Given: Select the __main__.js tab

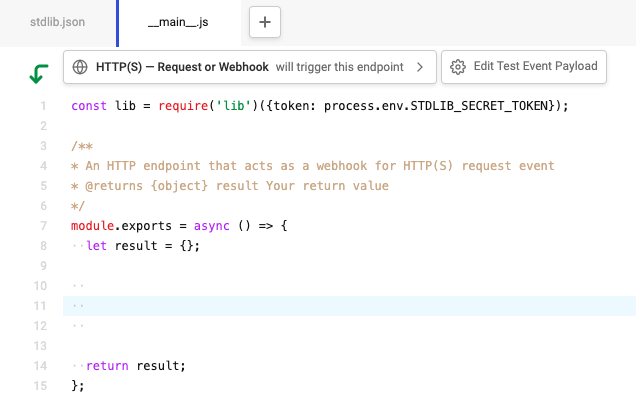Looking at the screenshot, I should (x=178, y=22).
